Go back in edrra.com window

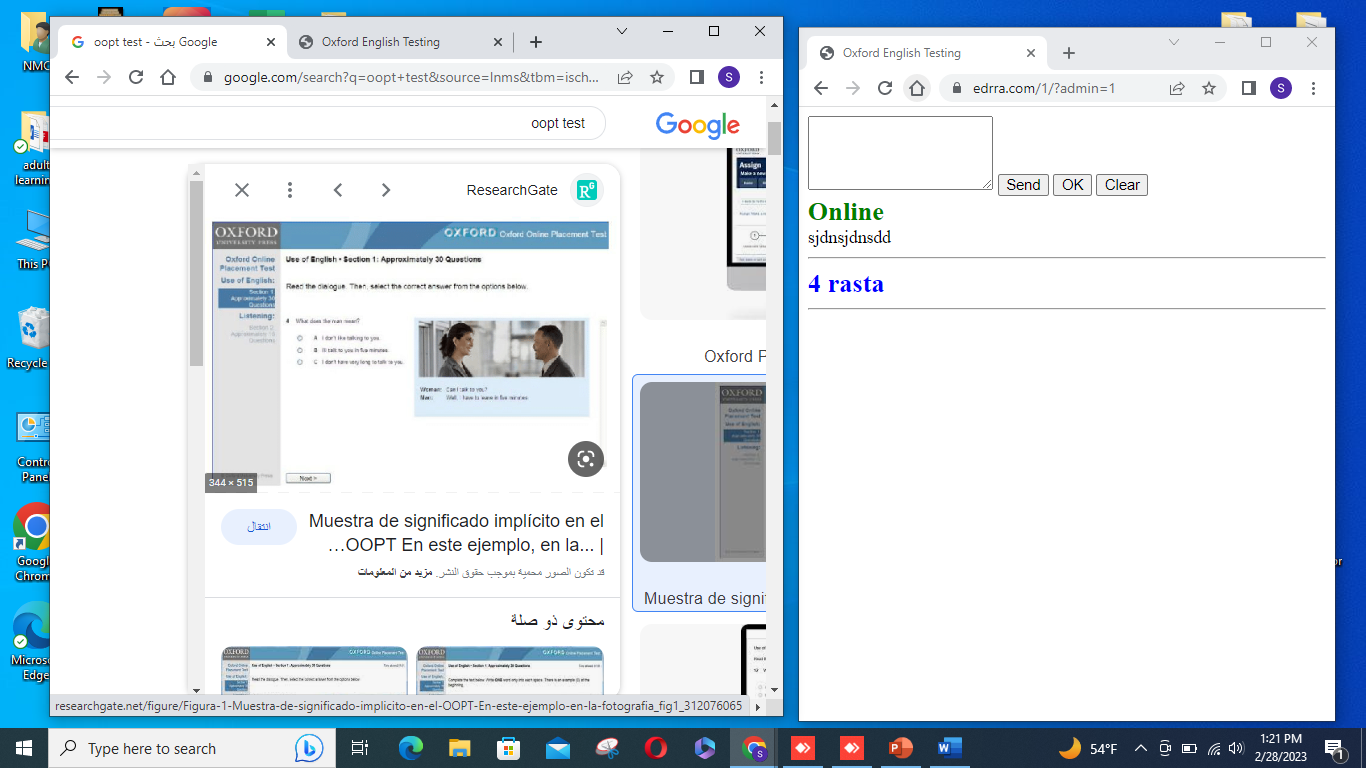tap(821, 88)
